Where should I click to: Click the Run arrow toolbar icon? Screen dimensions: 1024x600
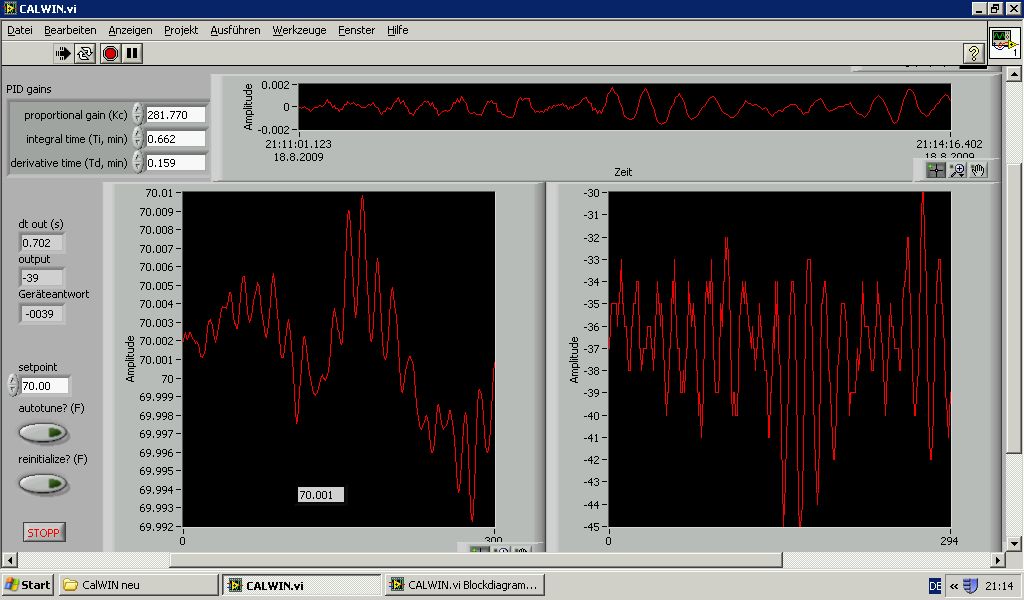(63, 53)
